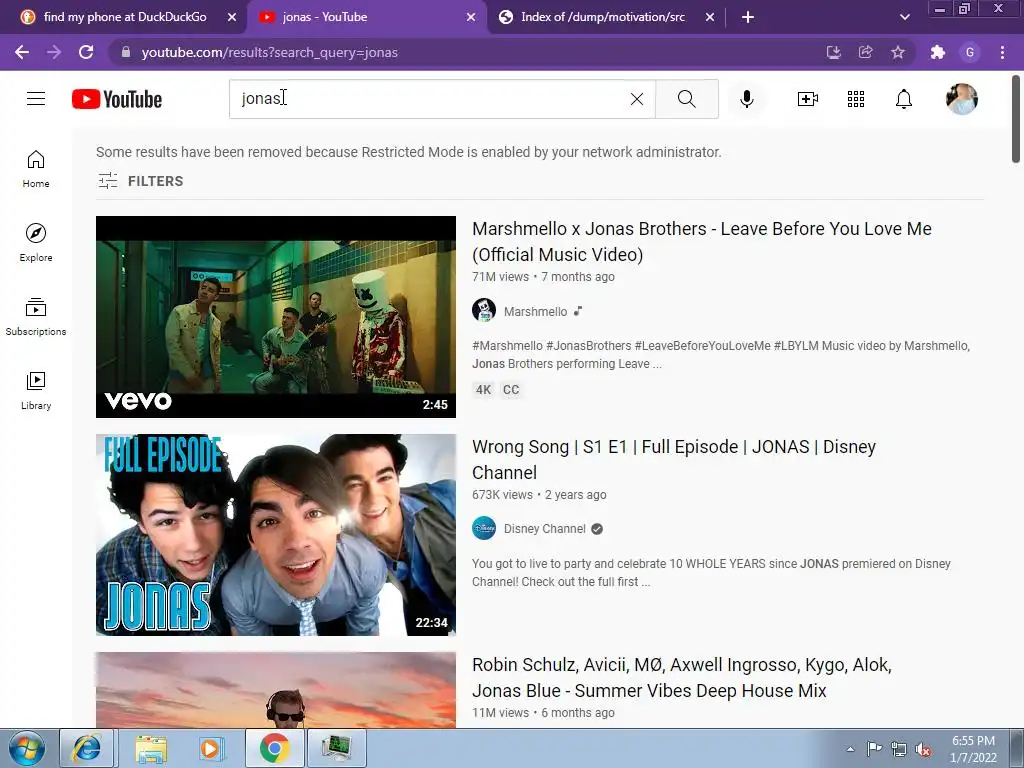This screenshot has width=1024, height=768.
Task: Open Explore in the sidebar
Action: click(36, 243)
